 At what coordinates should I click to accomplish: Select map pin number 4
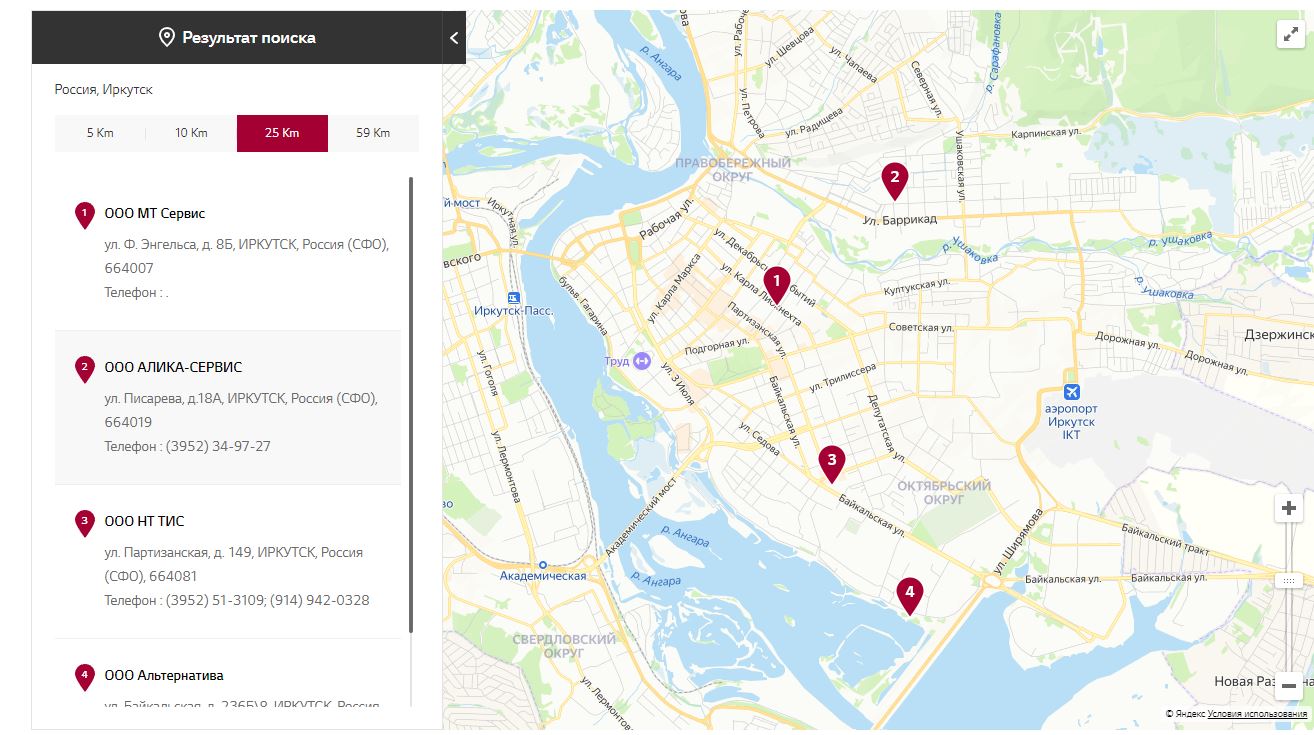tap(909, 593)
